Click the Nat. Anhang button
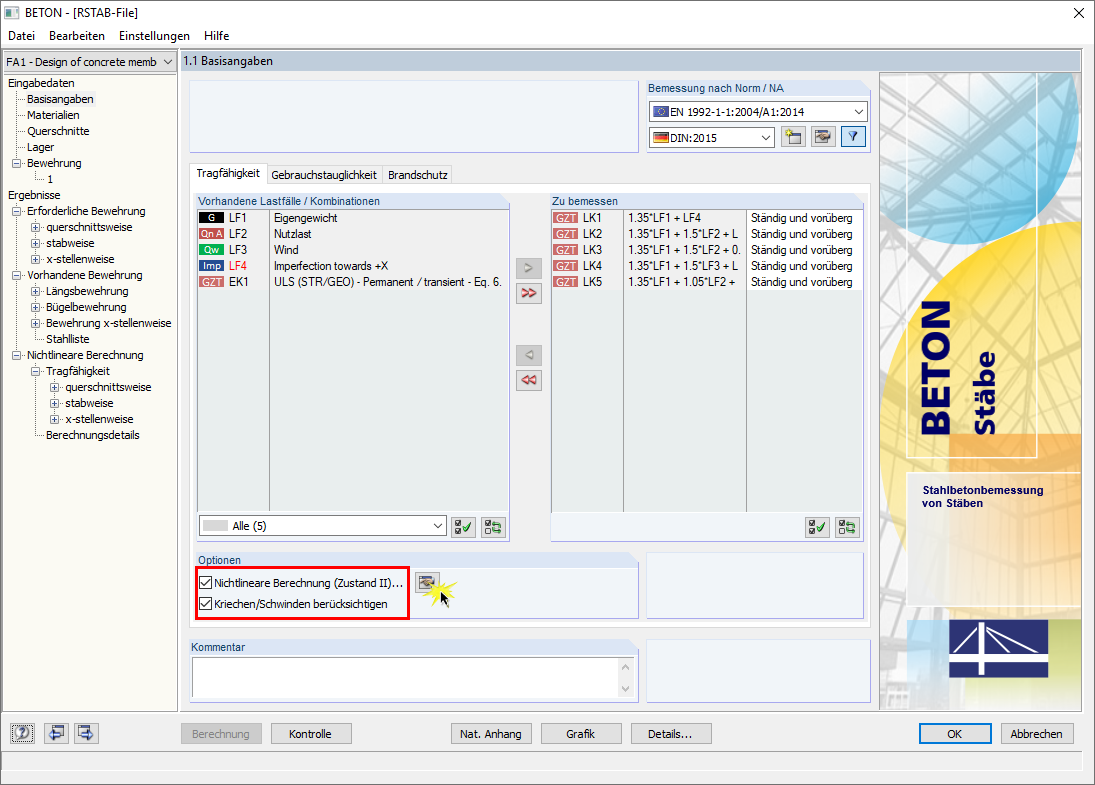Image resolution: width=1095 pixels, height=785 pixels. pyautogui.click(x=491, y=734)
